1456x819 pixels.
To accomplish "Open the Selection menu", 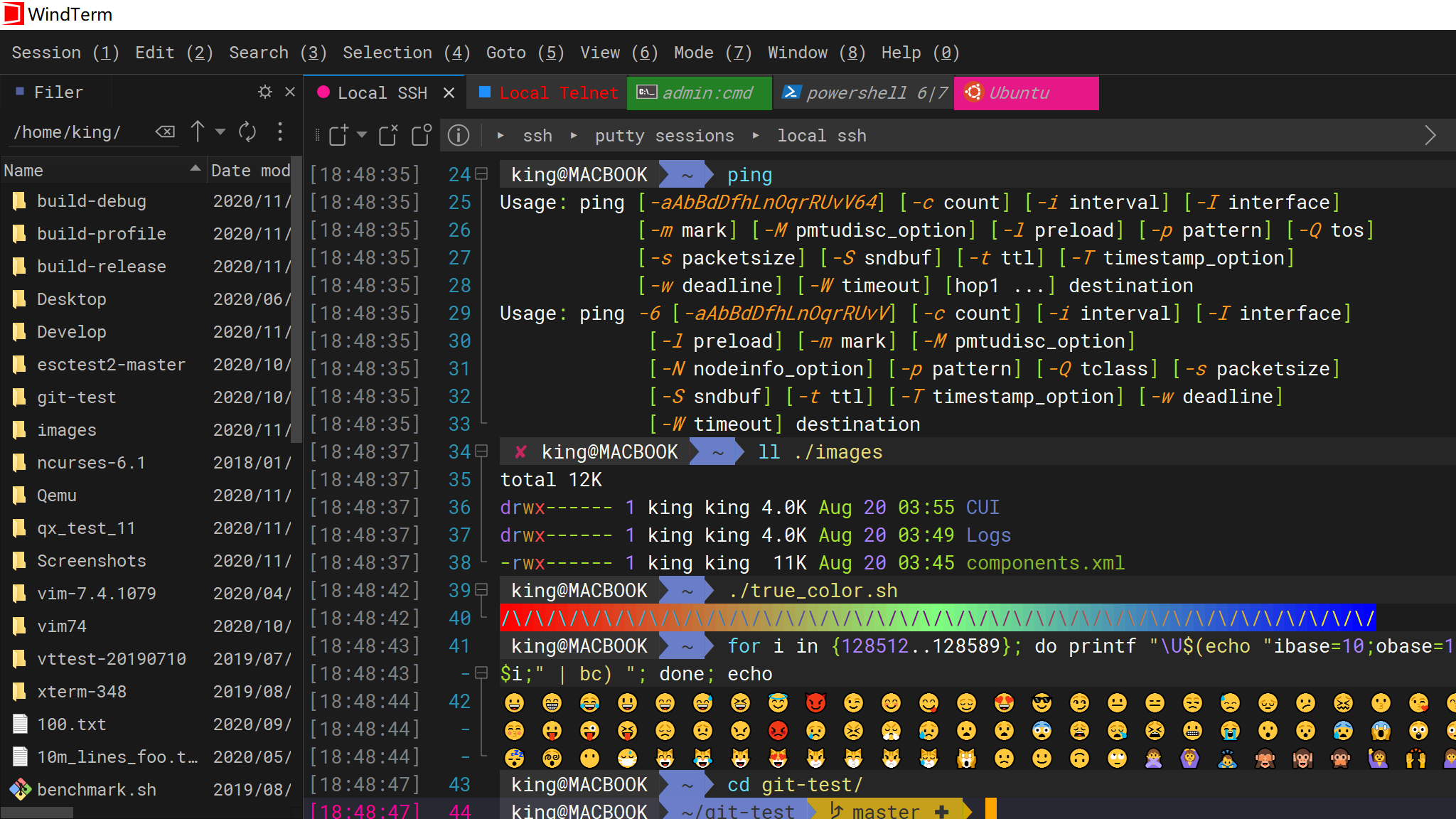I will click(x=406, y=53).
